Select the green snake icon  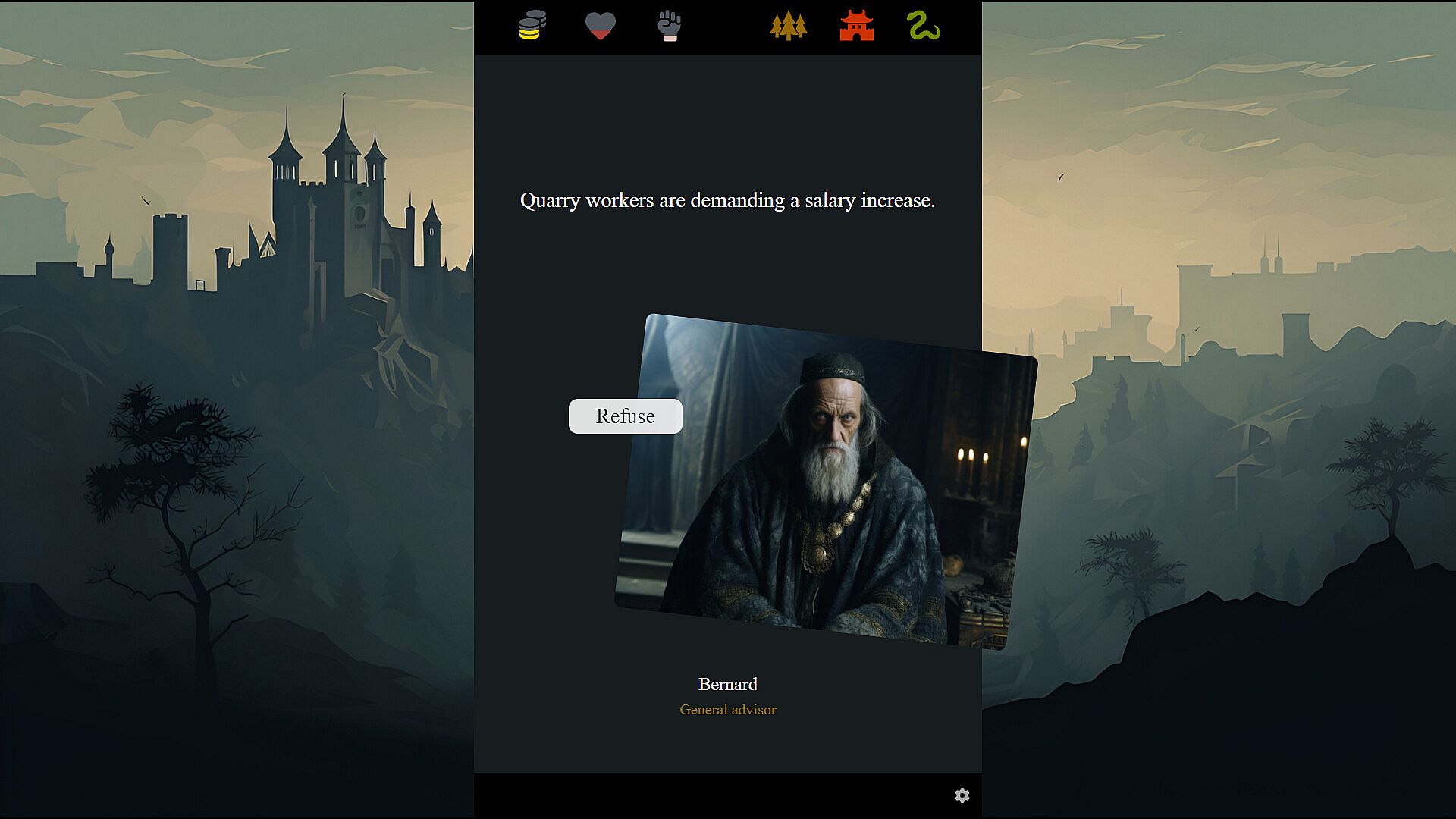click(924, 26)
